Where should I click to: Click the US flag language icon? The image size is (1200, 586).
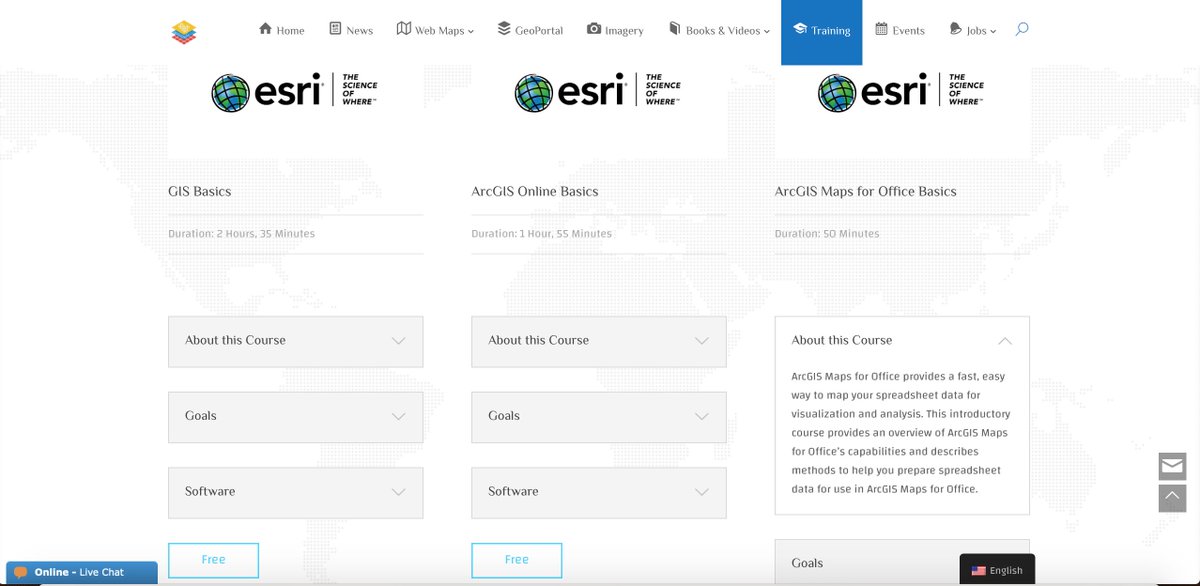pyautogui.click(x=978, y=571)
